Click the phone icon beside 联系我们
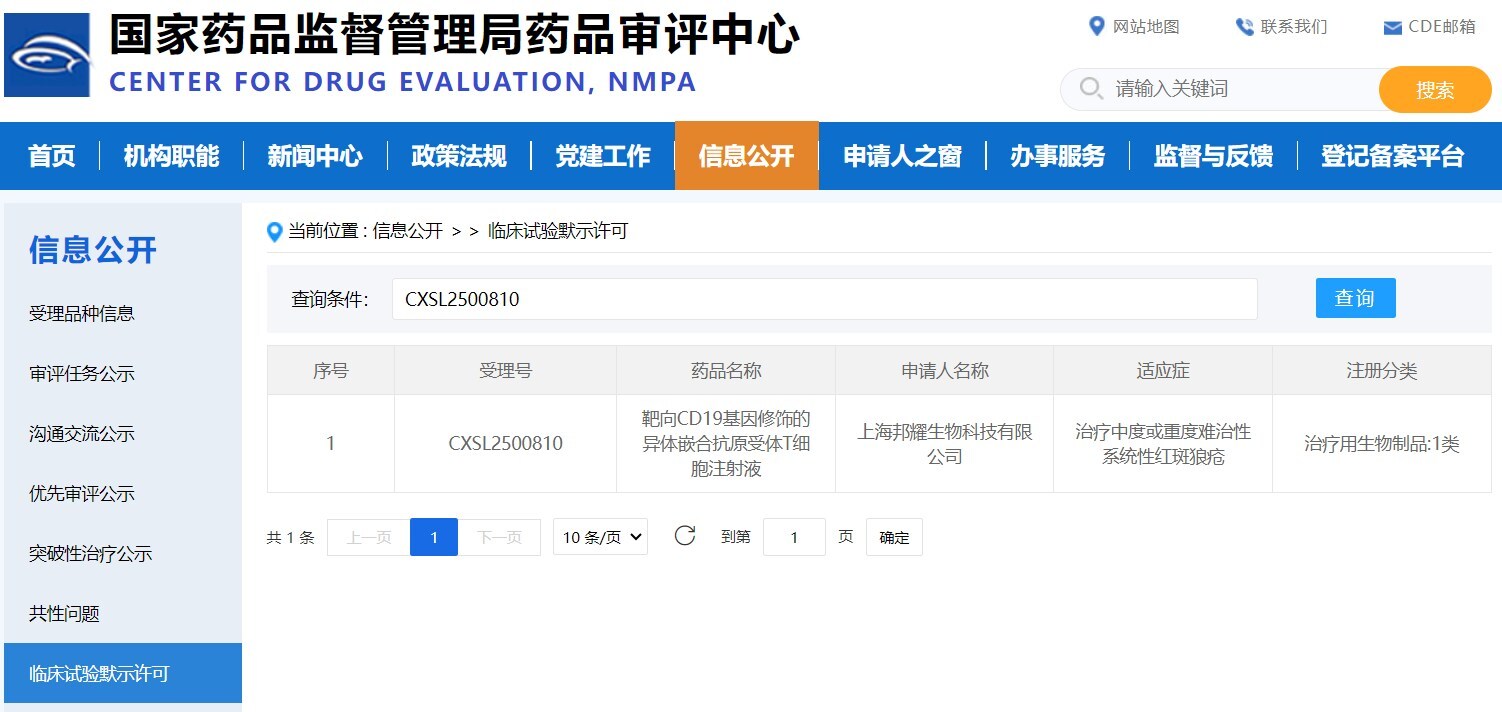This screenshot has height=712, width=1502. (x=1243, y=27)
